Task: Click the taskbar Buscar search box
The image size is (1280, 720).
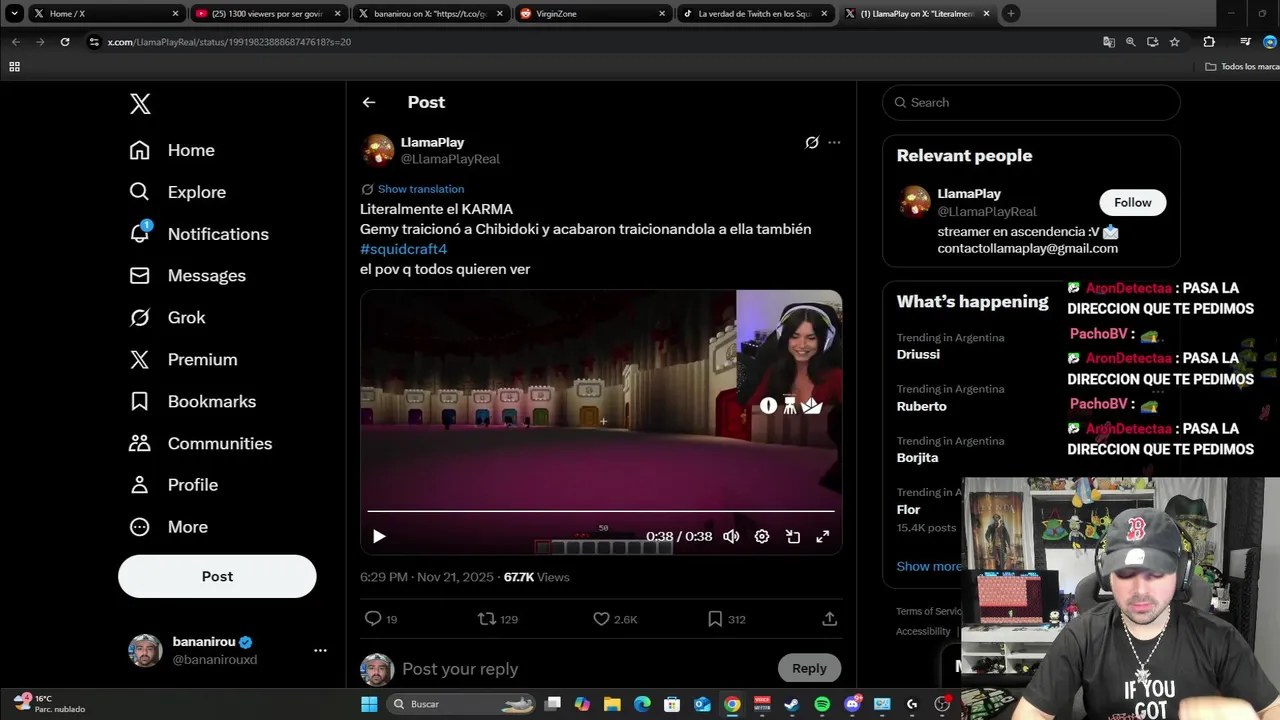Action: [460, 704]
